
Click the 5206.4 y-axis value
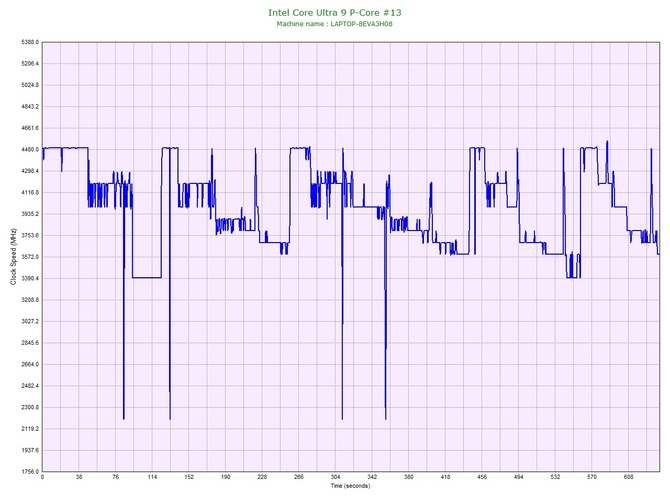30,64
